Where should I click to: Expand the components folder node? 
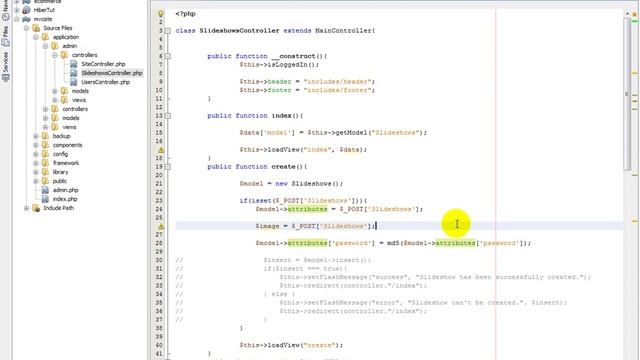[36, 145]
